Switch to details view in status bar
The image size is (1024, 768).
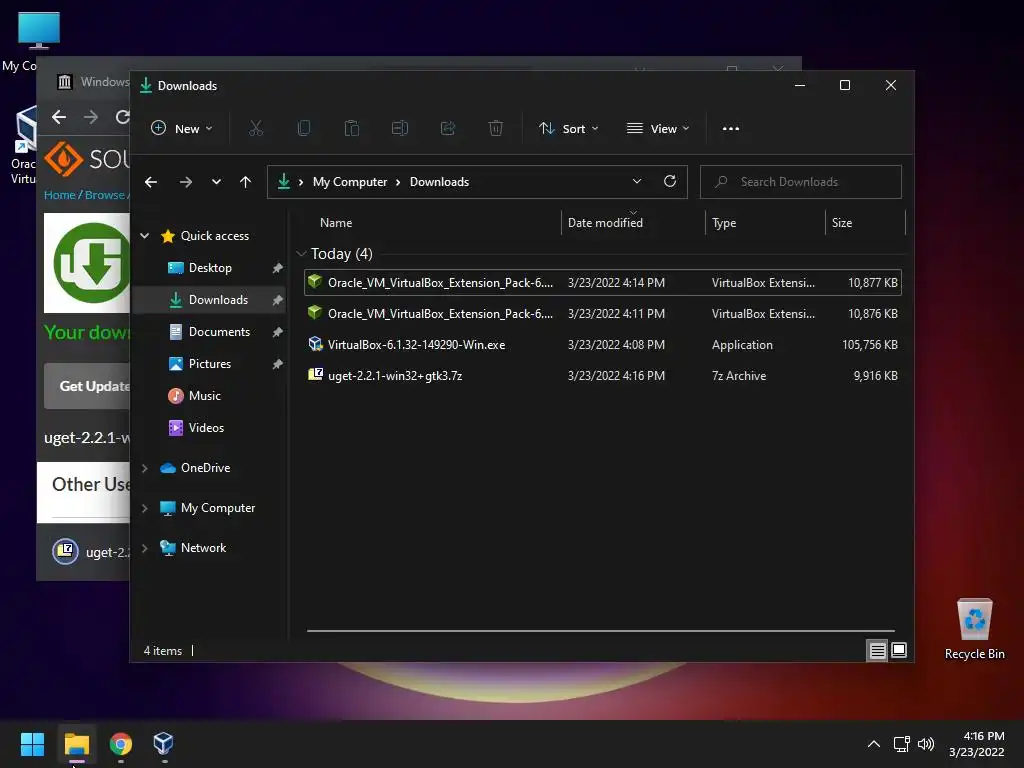877,650
